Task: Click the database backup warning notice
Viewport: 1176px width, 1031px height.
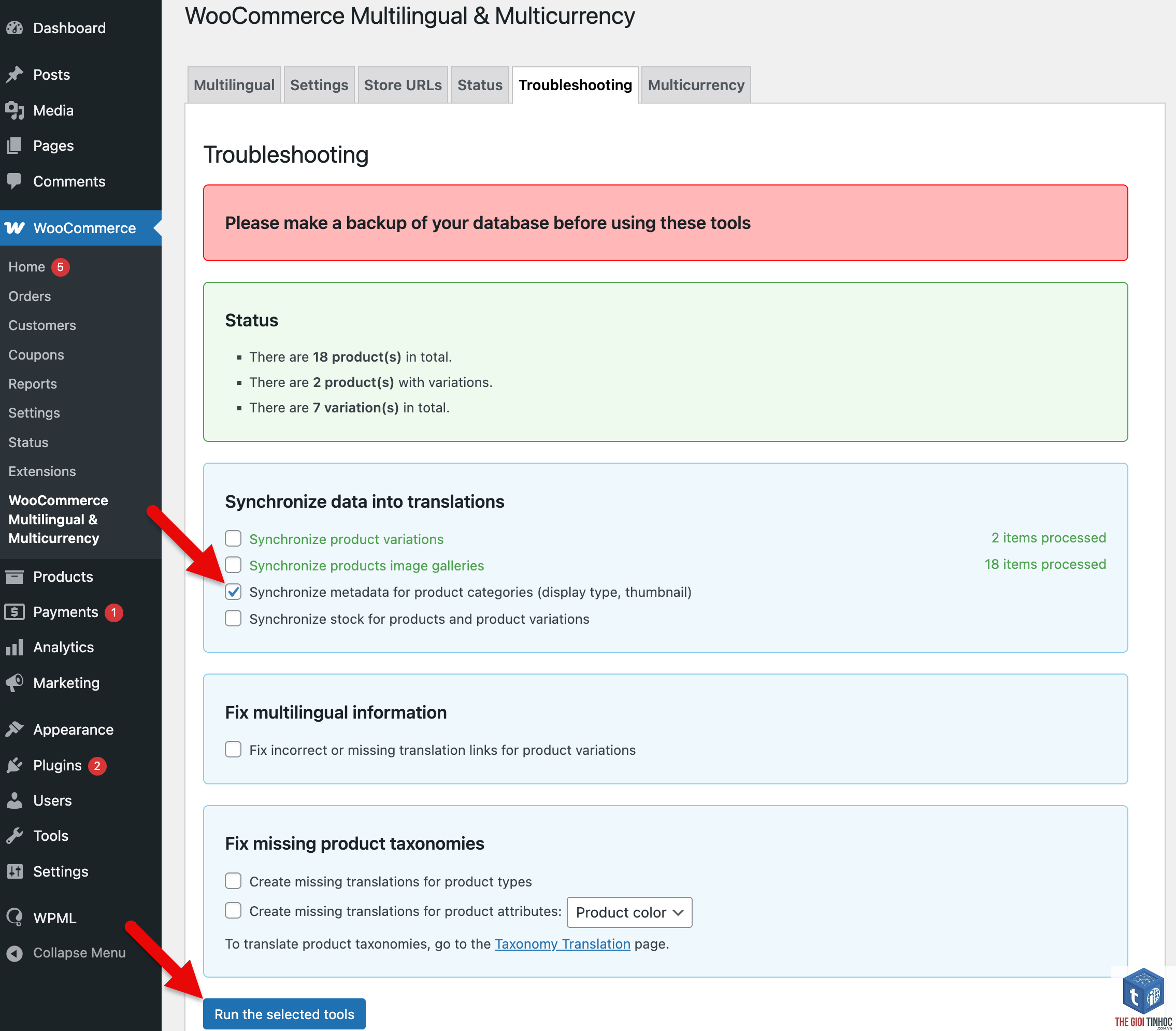Action: pyautogui.click(x=665, y=223)
